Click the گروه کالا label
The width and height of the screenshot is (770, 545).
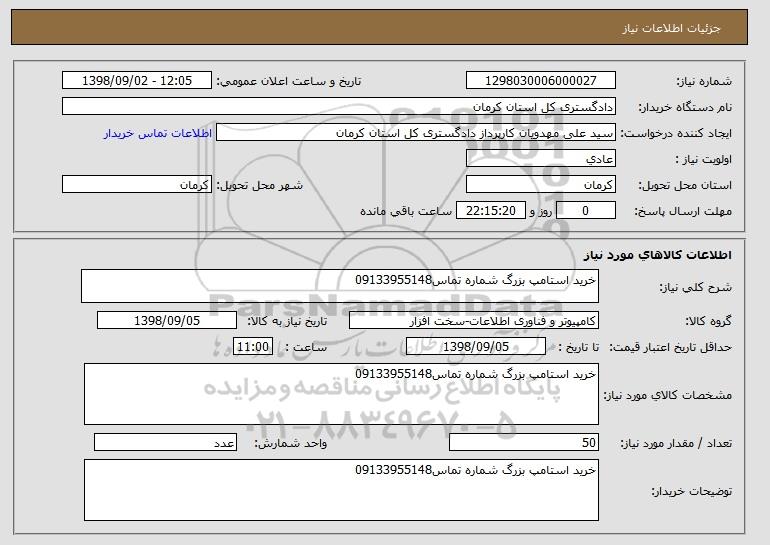pyautogui.click(x=708, y=321)
